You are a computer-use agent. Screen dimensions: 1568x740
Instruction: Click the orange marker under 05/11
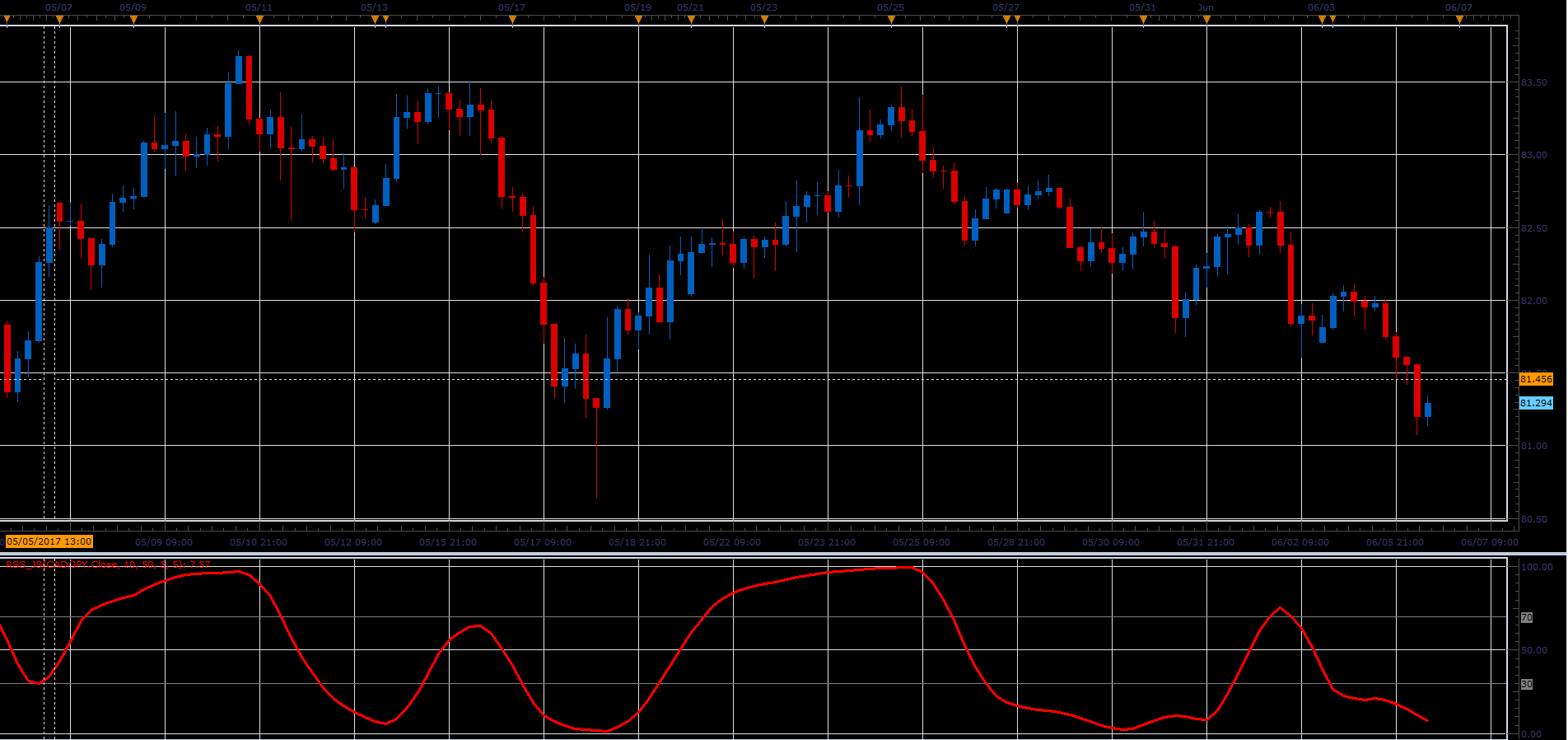[x=259, y=20]
